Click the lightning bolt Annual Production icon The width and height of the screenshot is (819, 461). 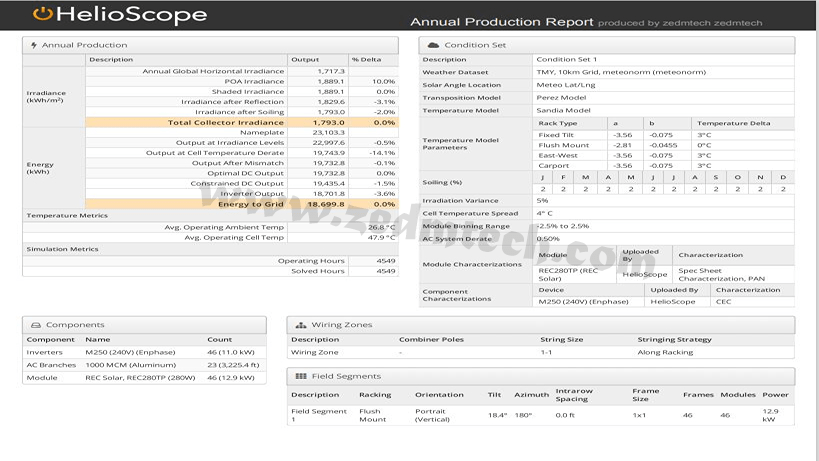coord(34,45)
